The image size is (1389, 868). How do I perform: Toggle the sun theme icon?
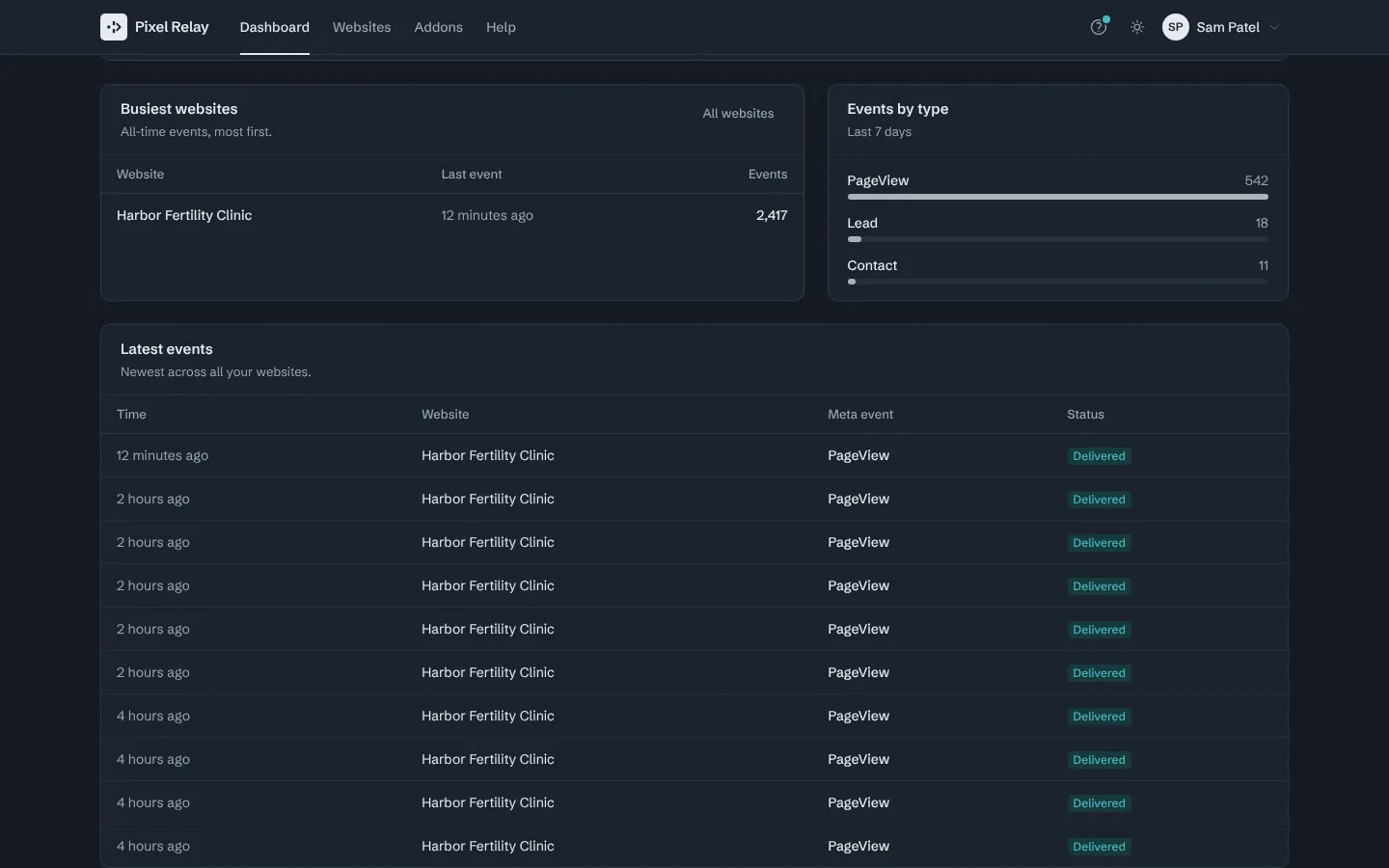(x=1137, y=27)
